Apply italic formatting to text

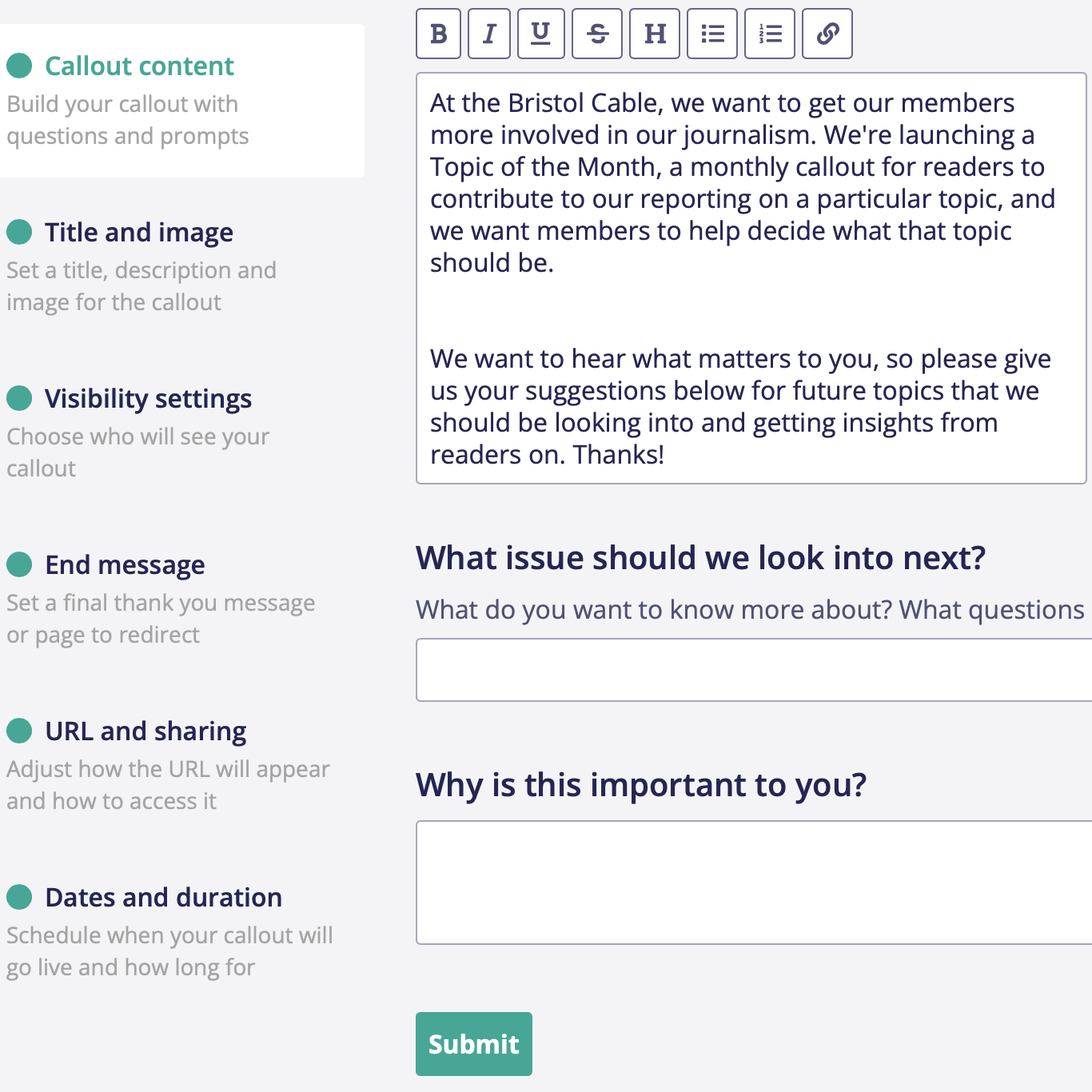tap(489, 34)
